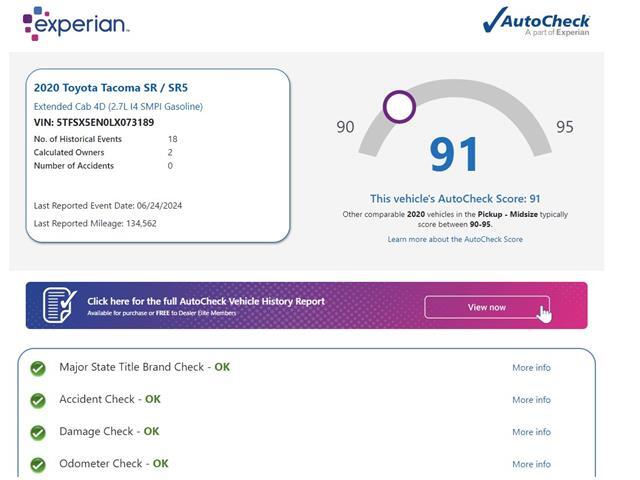The width and height of the screenshot is (640, 480).
Task: Click This vehicle's AutoCheck Score: 91 heading
Action: [455, 199]
